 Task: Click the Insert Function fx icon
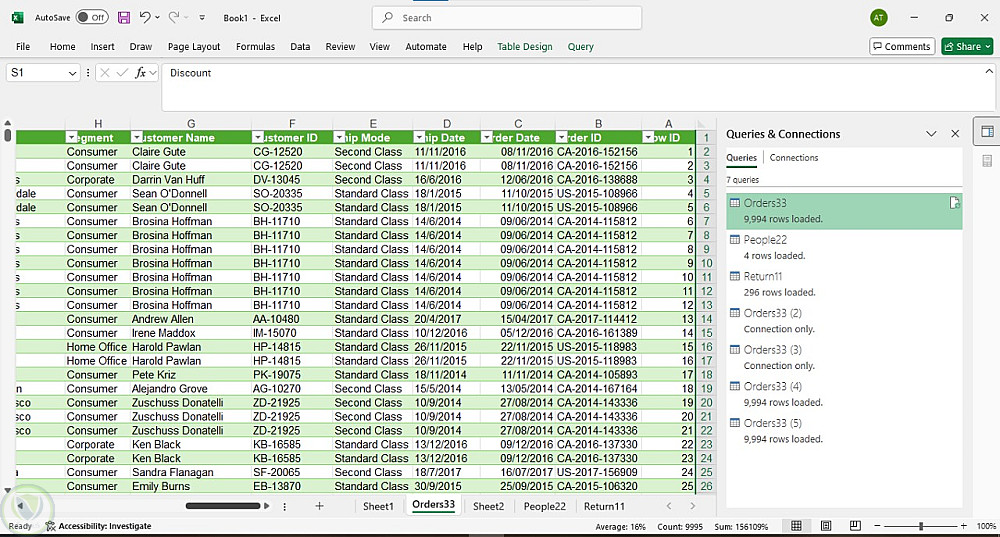pos(141,73)
